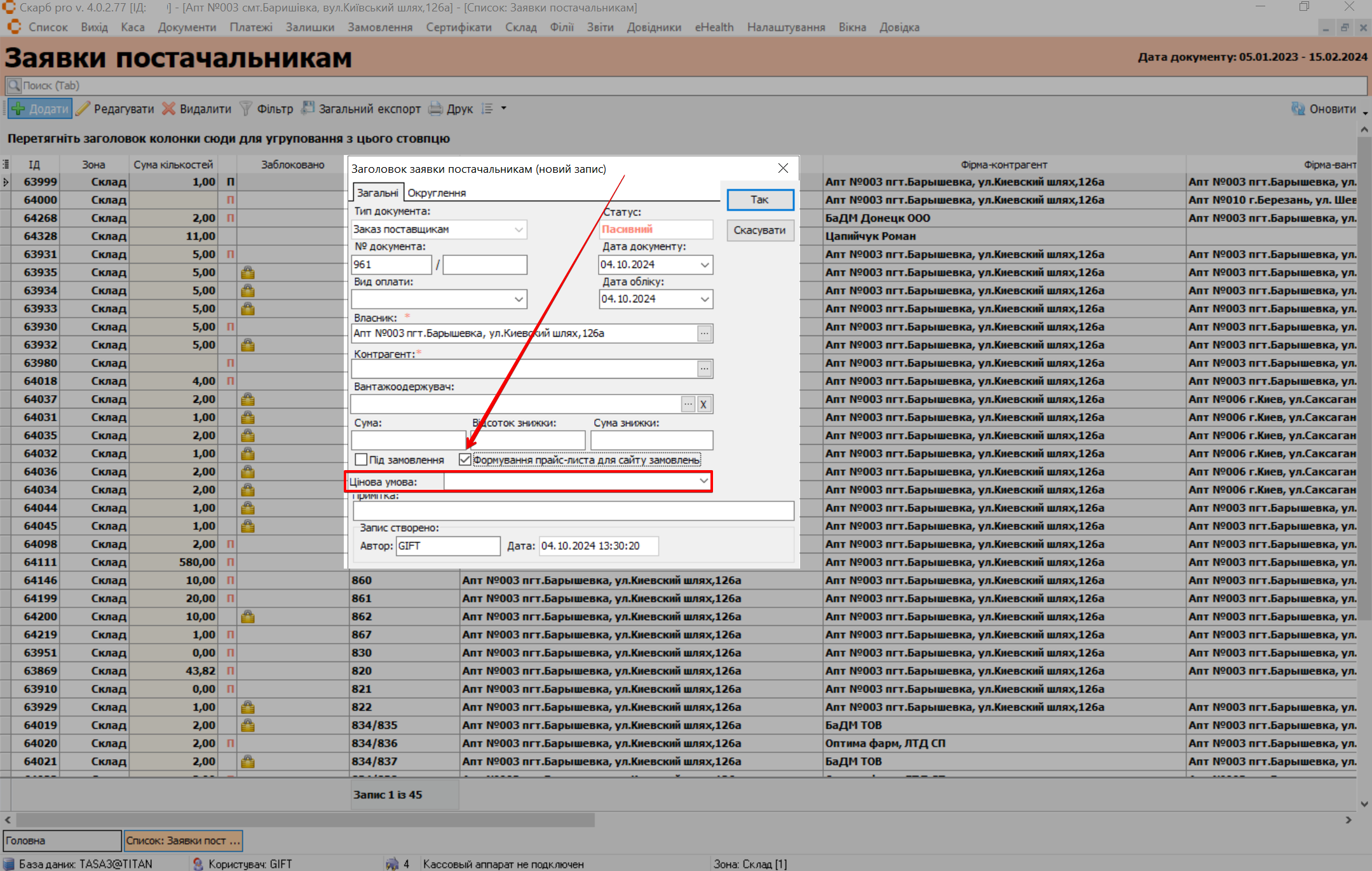Click the Оновити refresh icon

click(x=1298, y=109)
